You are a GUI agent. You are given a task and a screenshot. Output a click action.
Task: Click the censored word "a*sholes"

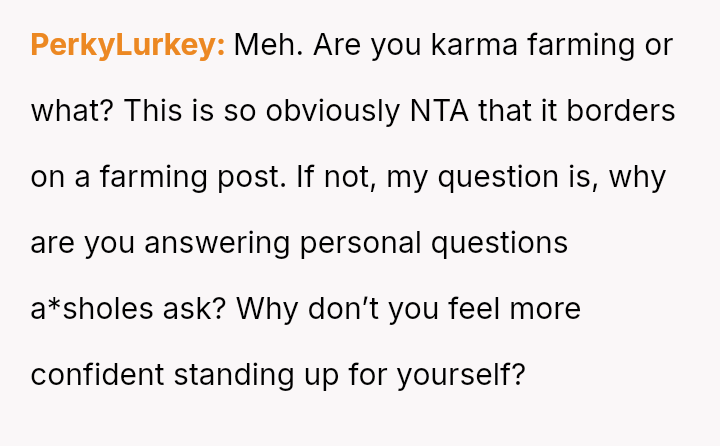[x=89, y=309]
